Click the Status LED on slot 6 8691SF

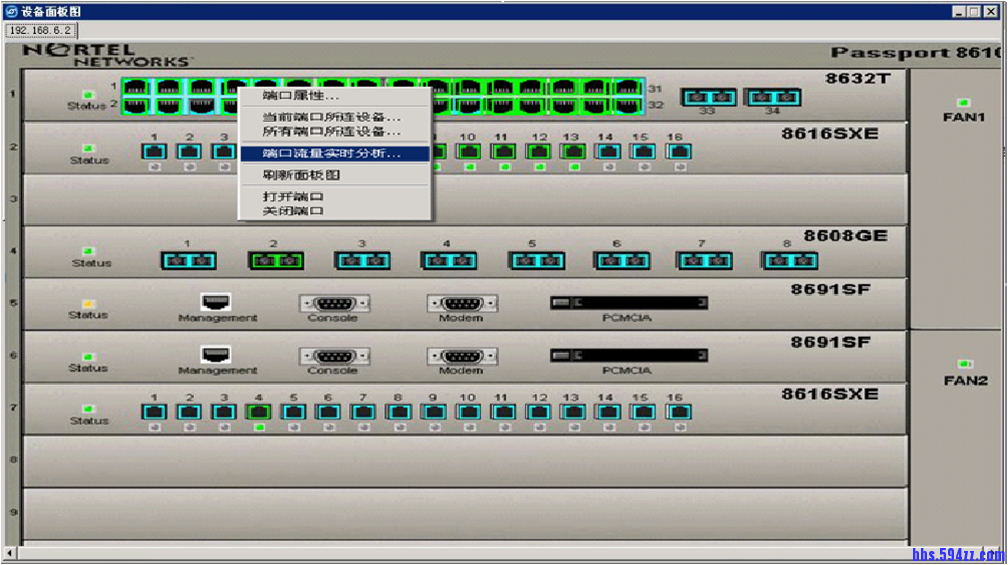click(x=88, y=356)
